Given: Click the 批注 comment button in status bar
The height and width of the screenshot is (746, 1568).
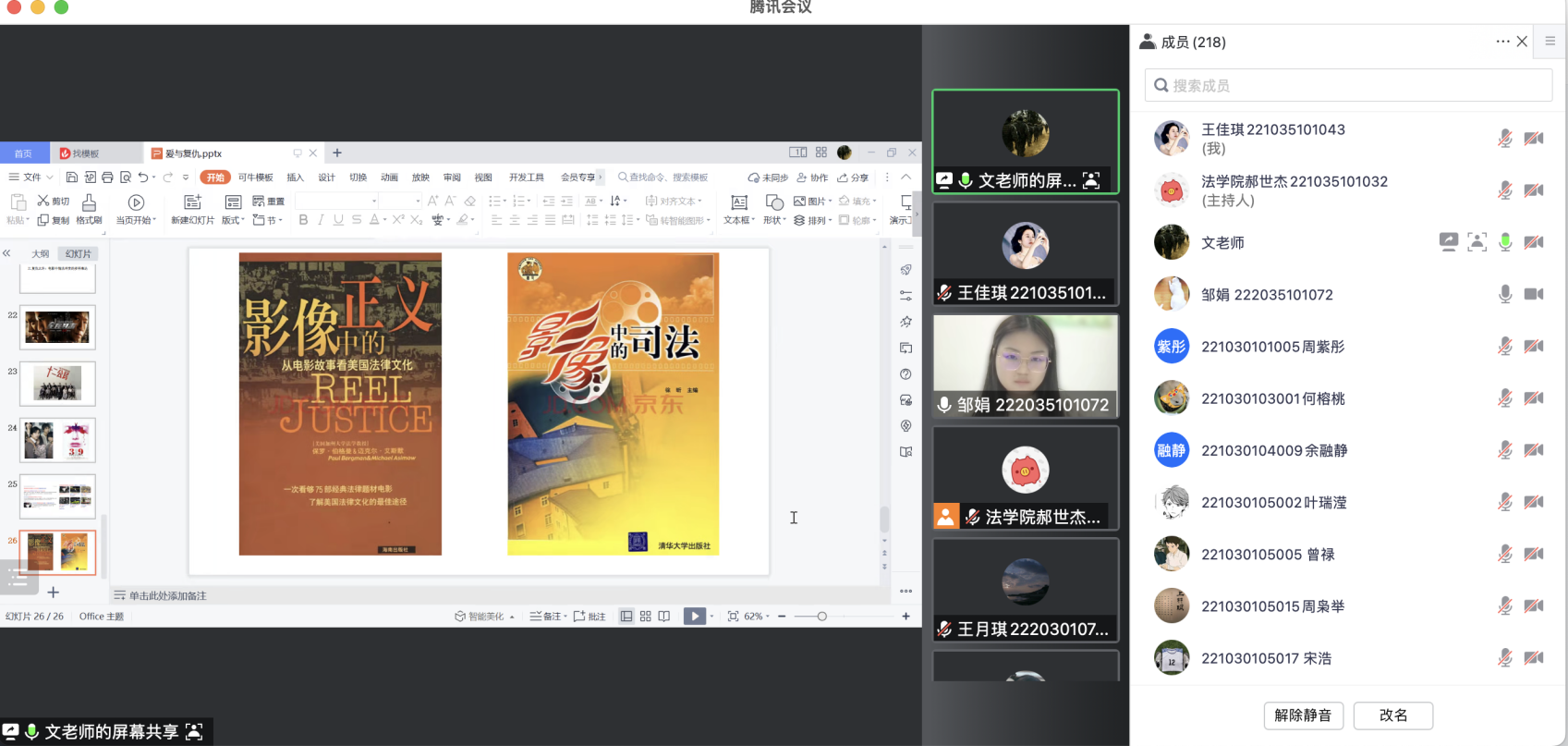Looking at the screenshot, I should 590,617.
